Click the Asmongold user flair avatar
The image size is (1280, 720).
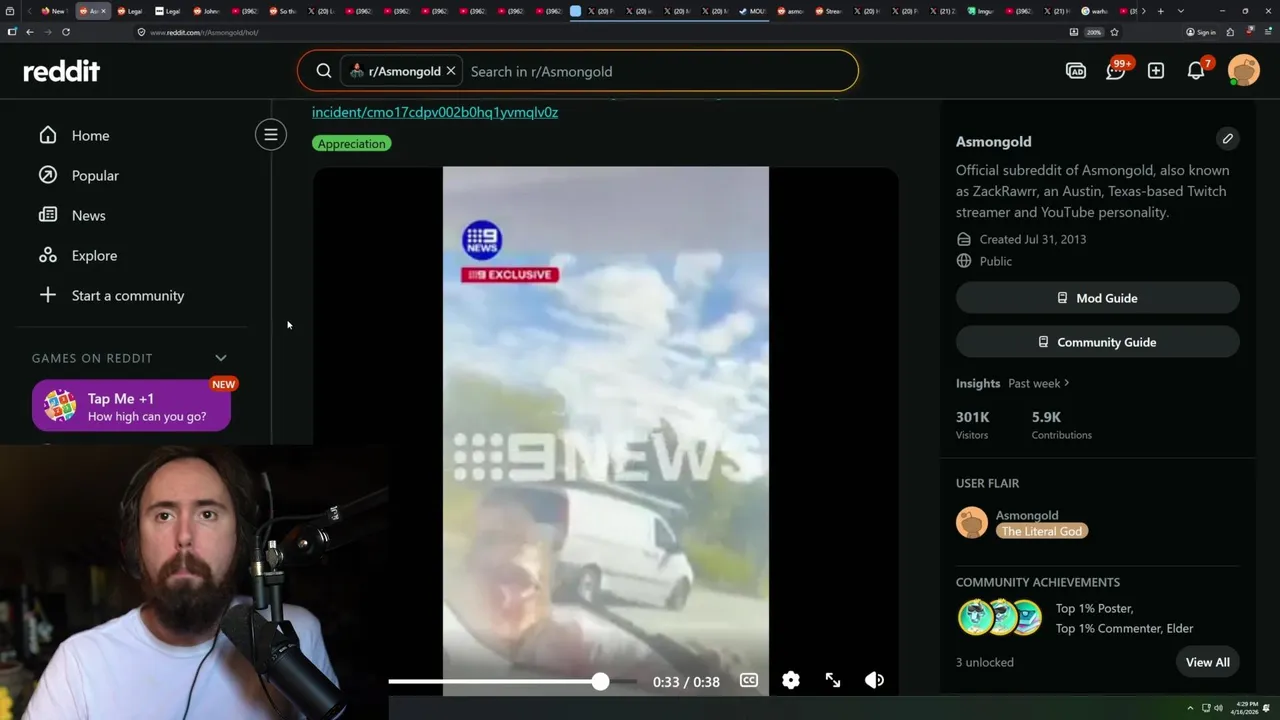click(972, 523)
